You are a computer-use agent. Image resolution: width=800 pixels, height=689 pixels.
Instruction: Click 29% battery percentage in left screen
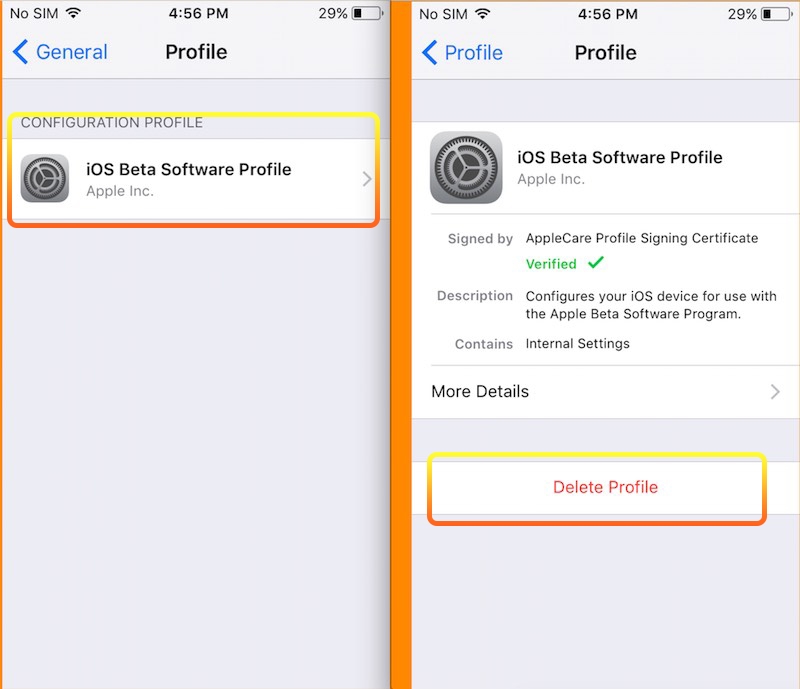coord(333,14)
